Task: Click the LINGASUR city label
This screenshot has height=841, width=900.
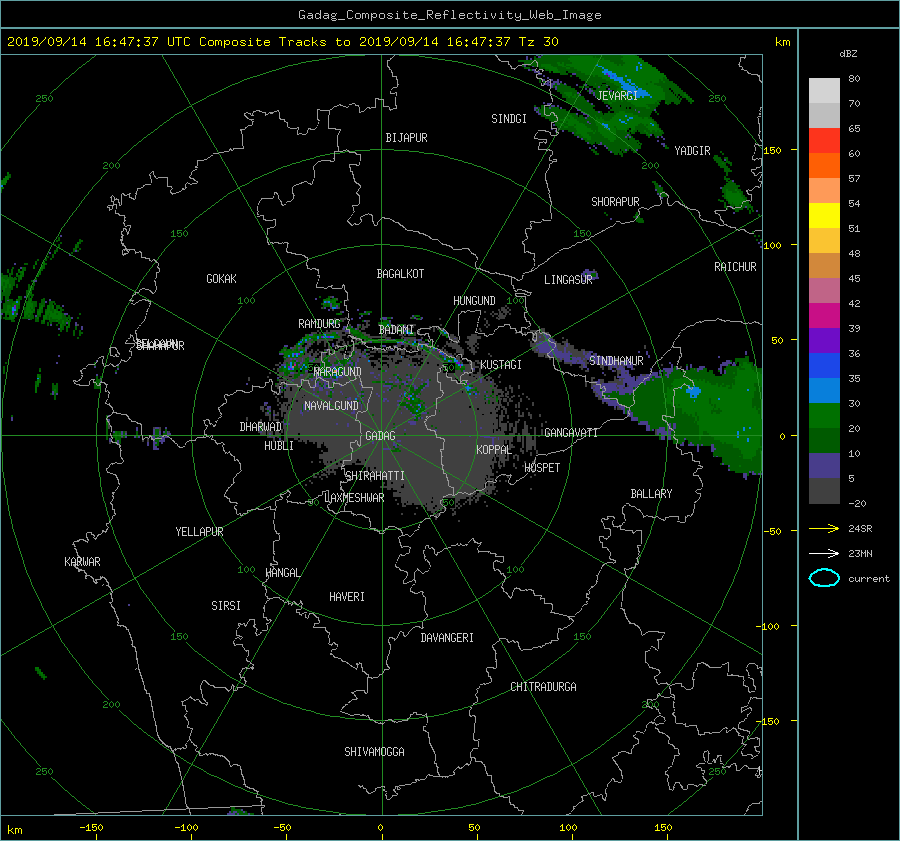Action: point(568,280)
